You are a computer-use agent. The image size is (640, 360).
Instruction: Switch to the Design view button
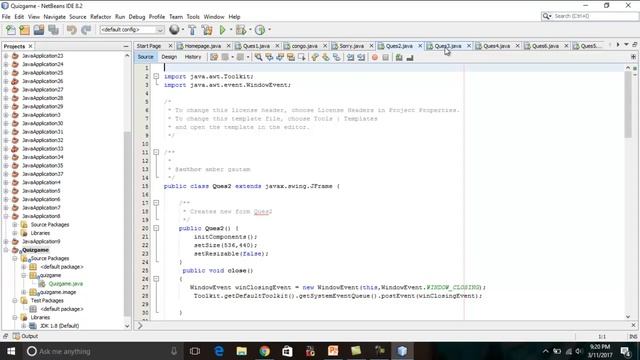point(169,57)
